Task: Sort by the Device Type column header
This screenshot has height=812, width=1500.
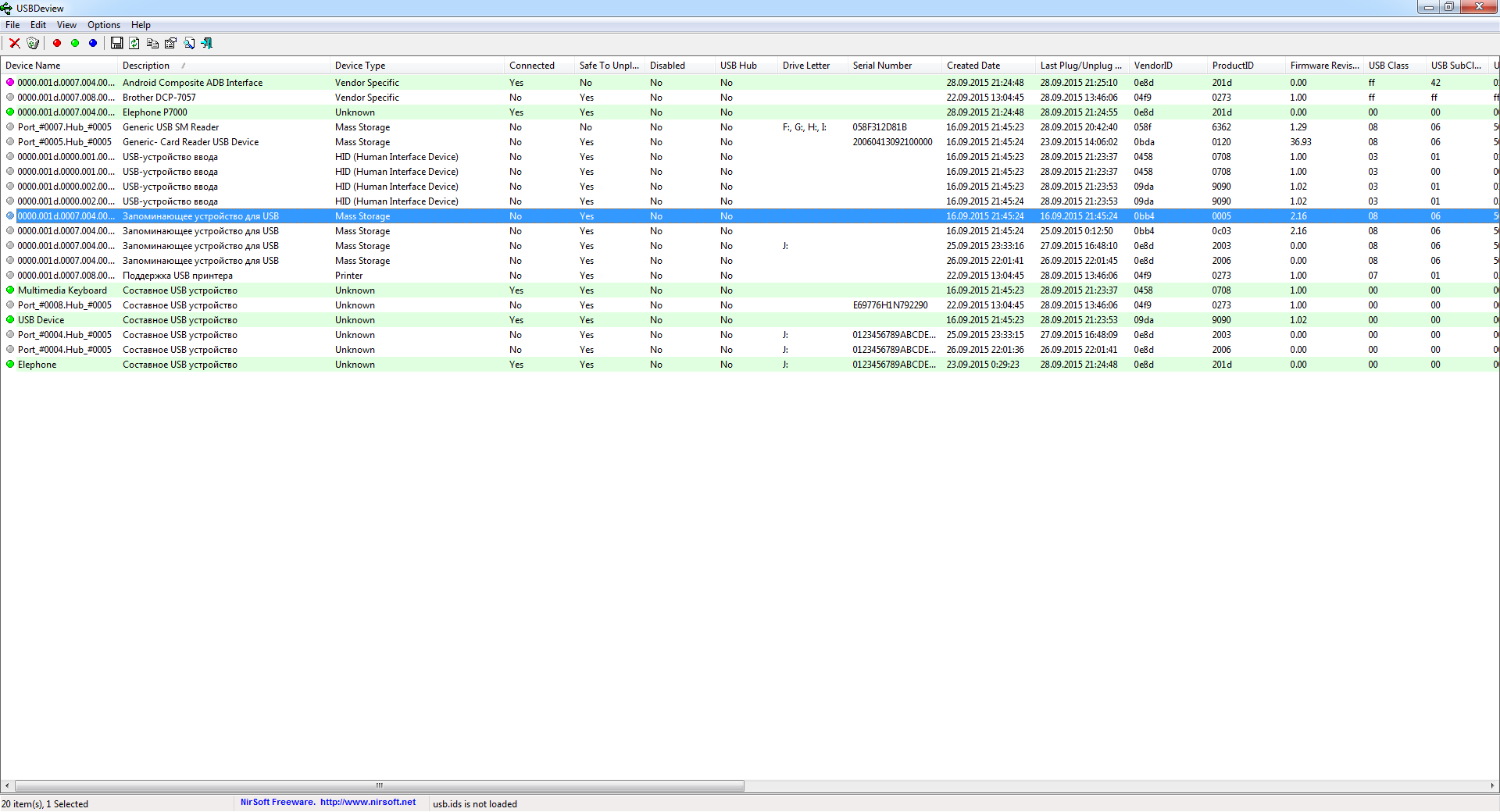Action: pyautogui.click(x=360, y=66)
